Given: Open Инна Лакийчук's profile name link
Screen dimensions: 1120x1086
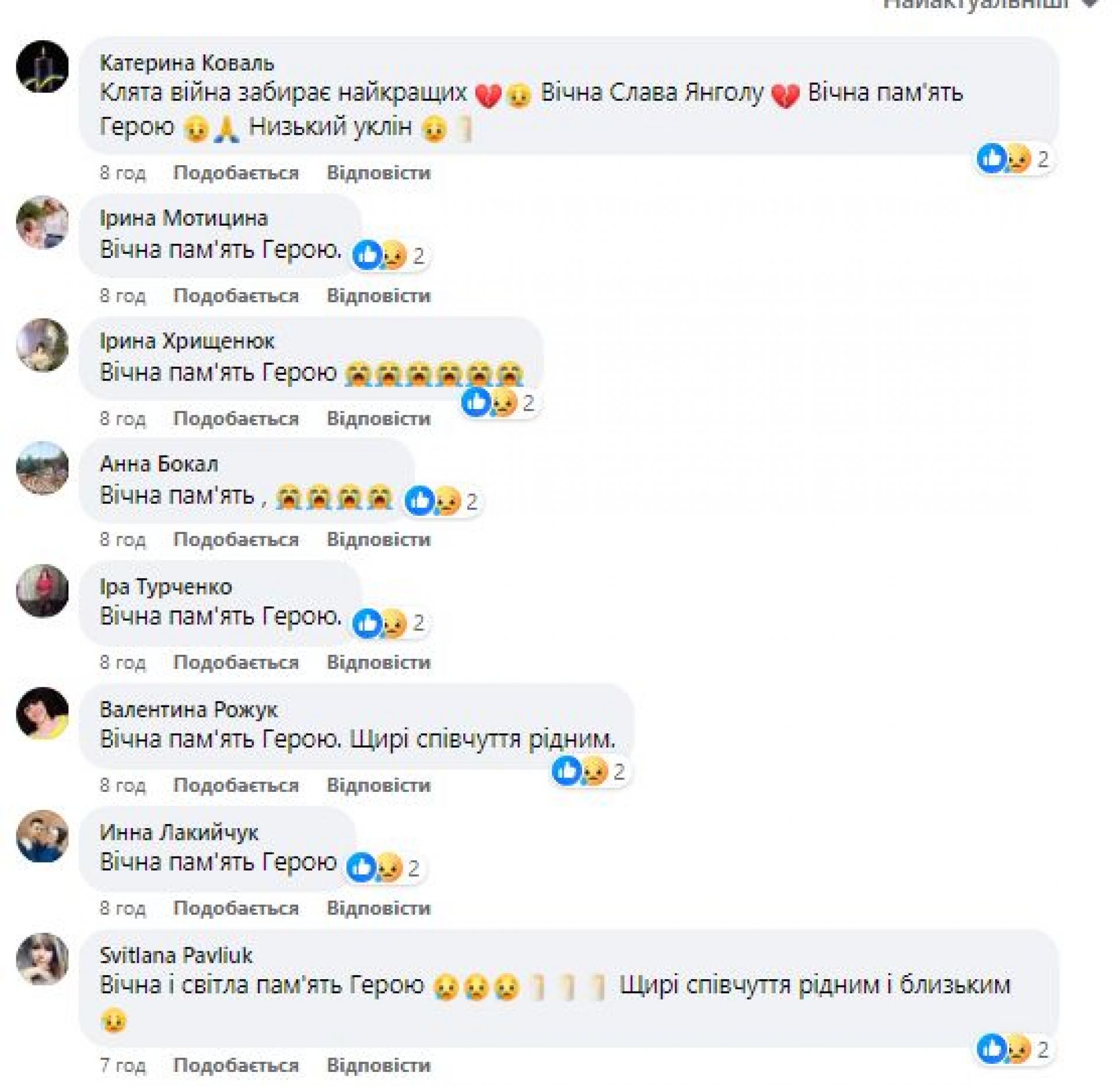Looking at the screenshot, I should tap(178, 832).
